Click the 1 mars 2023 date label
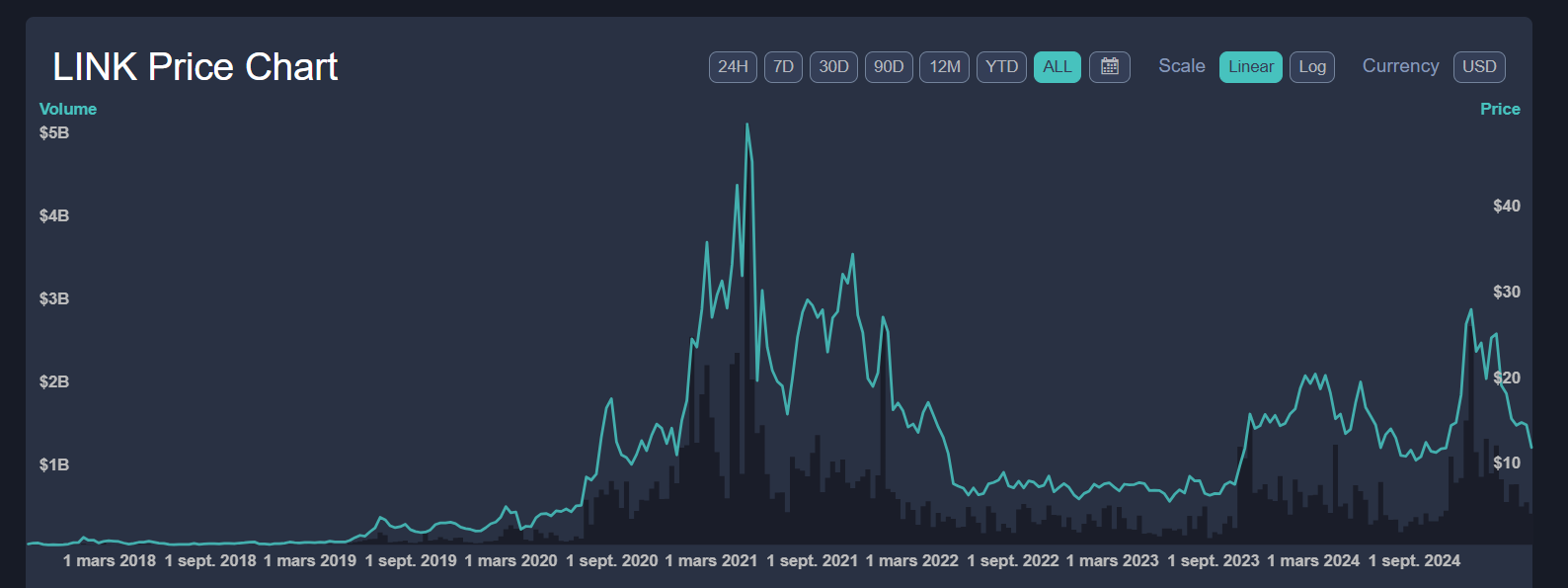The image size is (1568, 588). pos(1113,560)
